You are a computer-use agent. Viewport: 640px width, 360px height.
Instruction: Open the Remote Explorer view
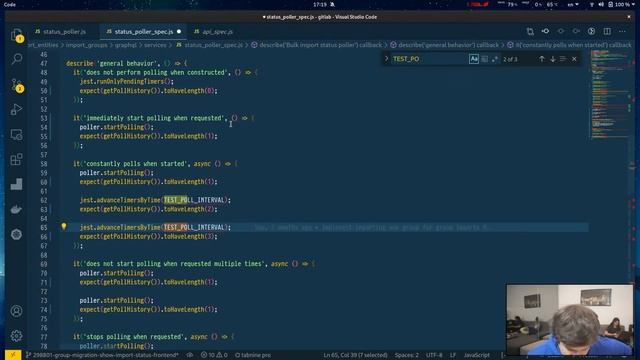tap(16, 134)
